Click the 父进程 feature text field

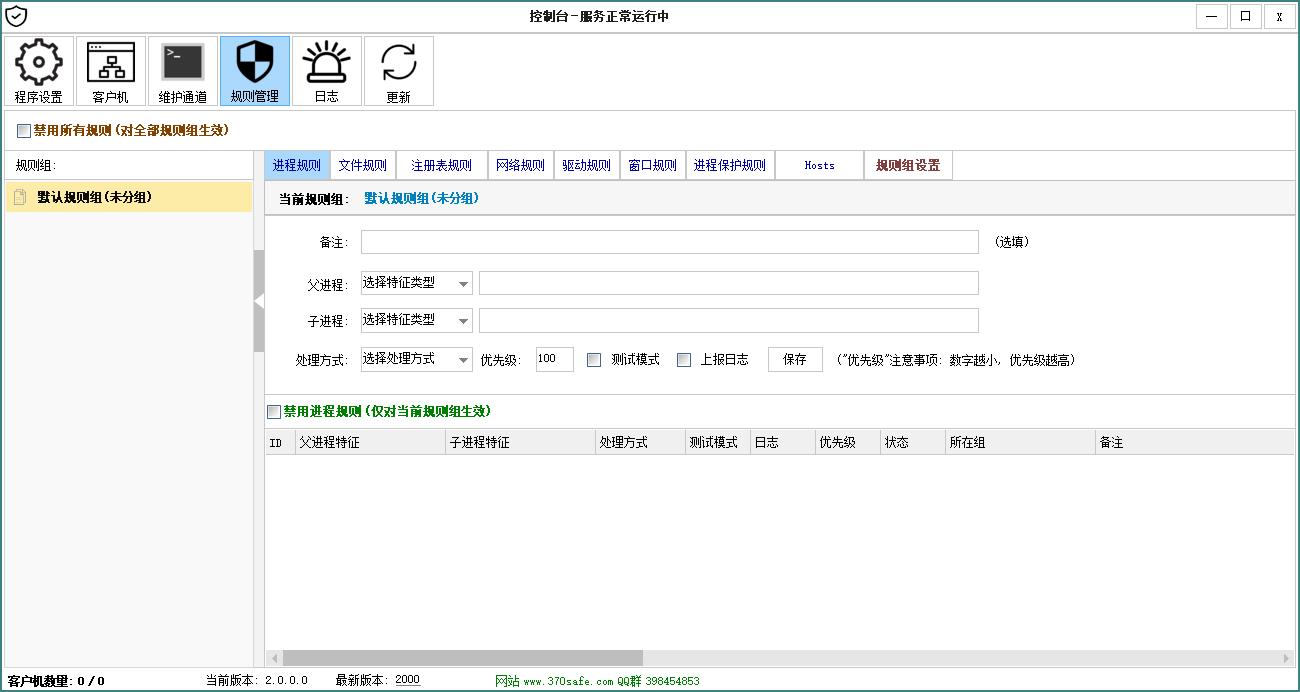tap(729, 283)
